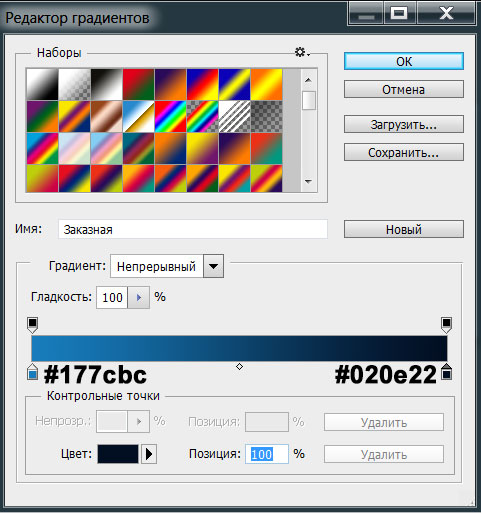Click the Гладкость value field
The image size is (481, 513).
point(112,297)
